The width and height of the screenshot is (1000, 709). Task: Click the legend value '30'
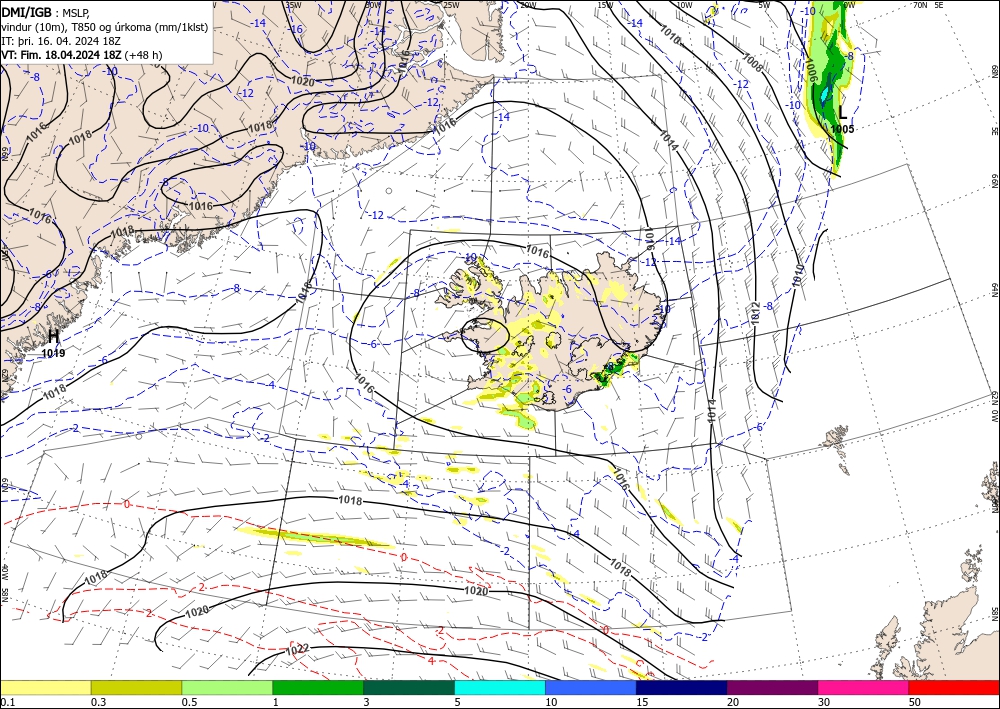[x=824, y=702]
